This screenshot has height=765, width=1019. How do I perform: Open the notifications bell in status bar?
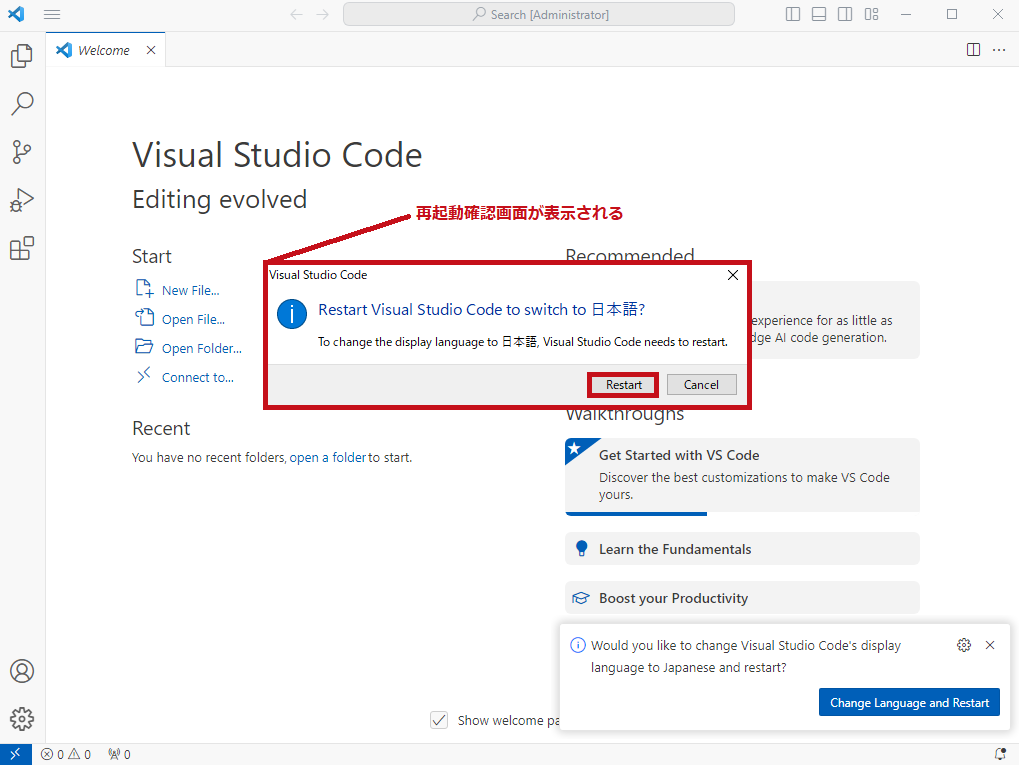click(1001, 754)
